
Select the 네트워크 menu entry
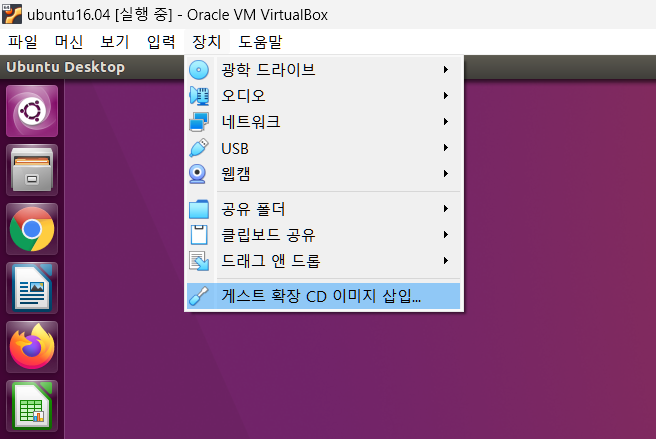coord(323,121)
